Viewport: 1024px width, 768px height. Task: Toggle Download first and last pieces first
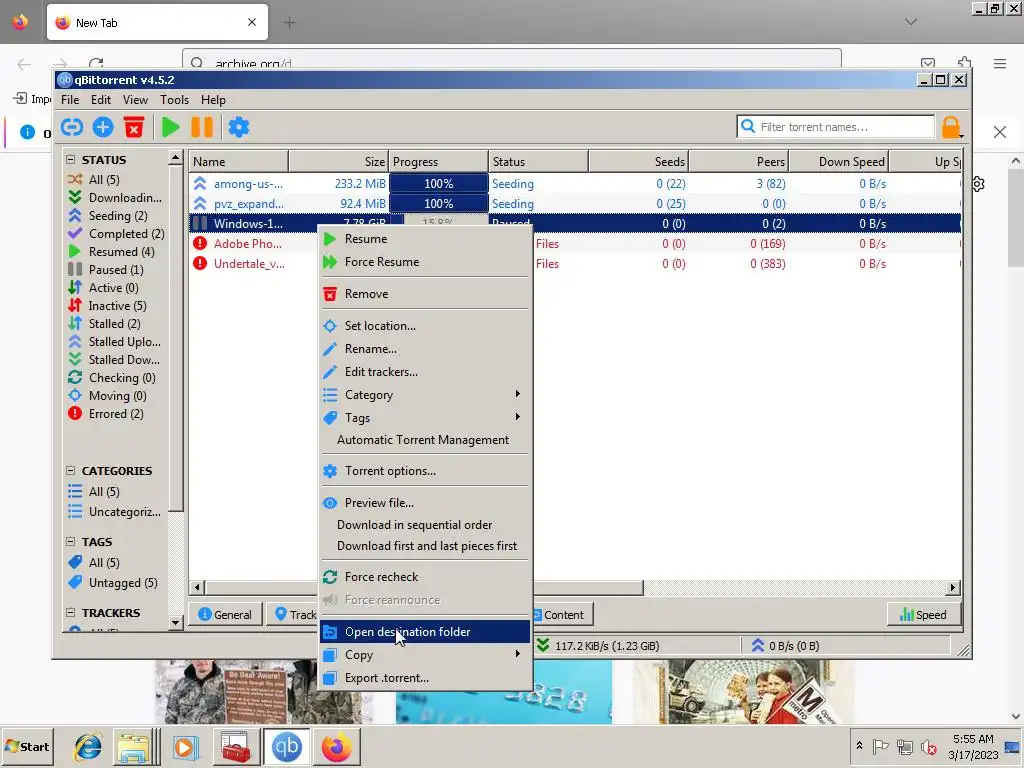click(x=425, y=545)
